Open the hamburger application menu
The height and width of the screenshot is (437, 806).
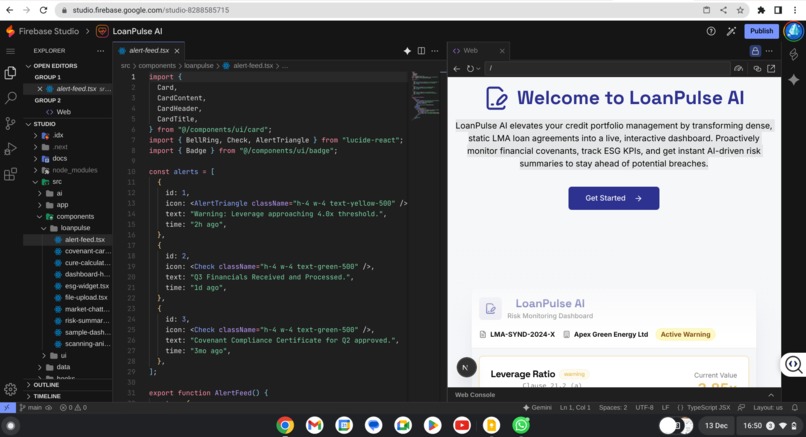click(x=10, y=51)
